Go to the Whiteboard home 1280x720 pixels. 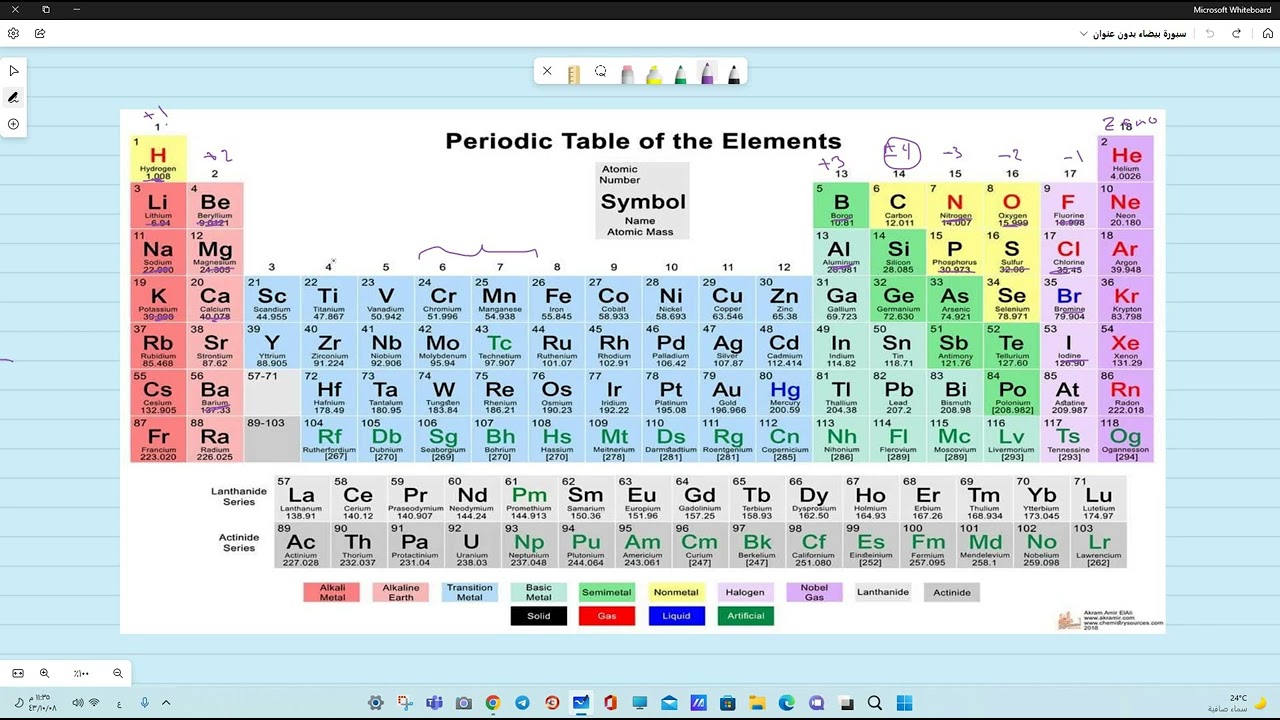[x=1267, y=33]
